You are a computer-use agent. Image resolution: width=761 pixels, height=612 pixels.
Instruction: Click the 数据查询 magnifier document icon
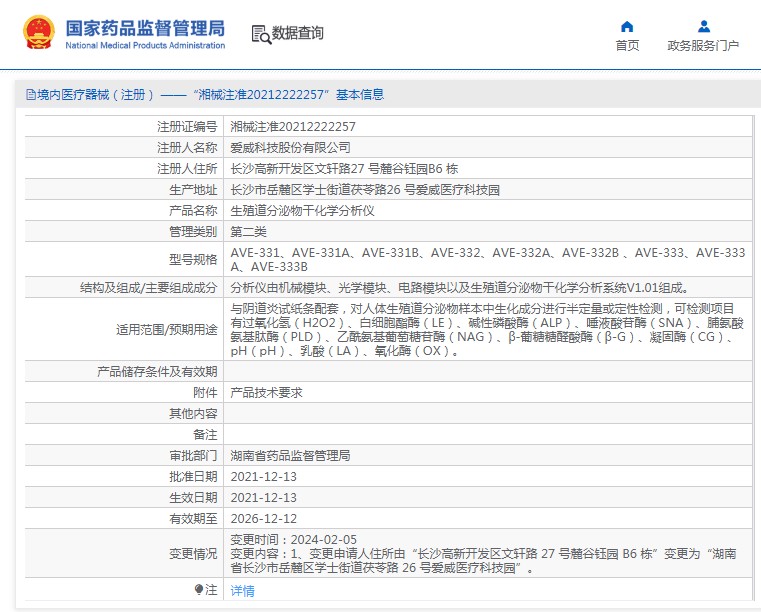coord(259,34)
